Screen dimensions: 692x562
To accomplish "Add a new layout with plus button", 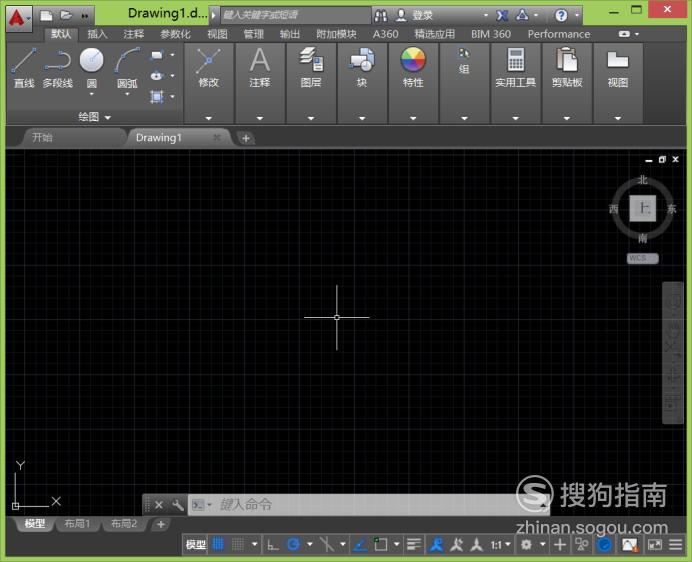I will point(161,524).
